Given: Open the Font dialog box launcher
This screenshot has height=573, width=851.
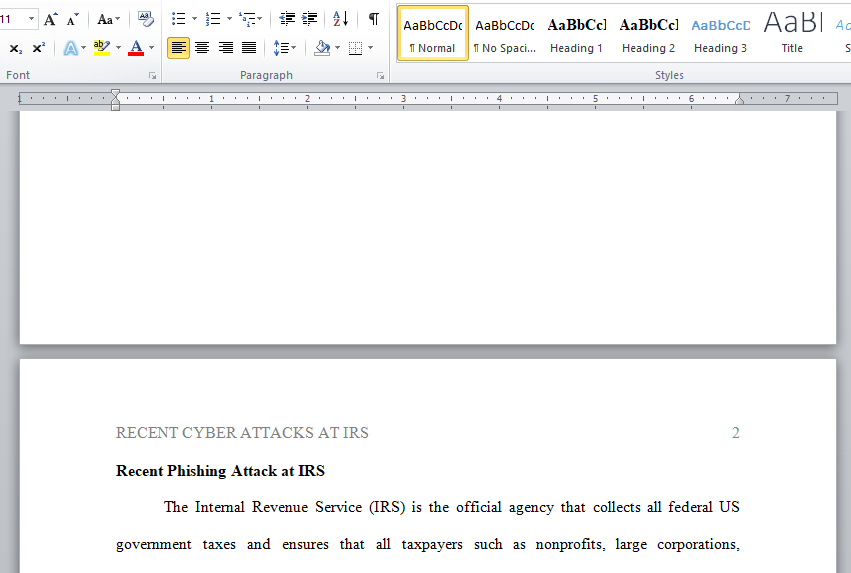Looking at the screenshot, I should click(x=153, y=76).
